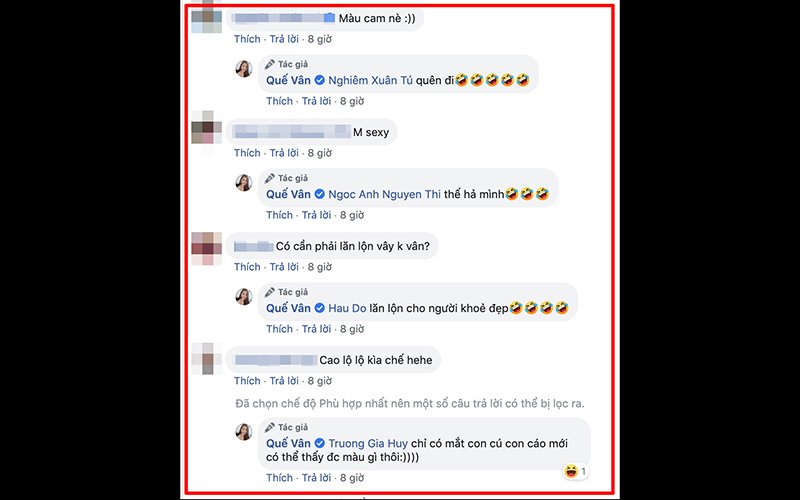Click the verified badge beside Quế Vân in the 'quên đi' reply

point(320,81)
